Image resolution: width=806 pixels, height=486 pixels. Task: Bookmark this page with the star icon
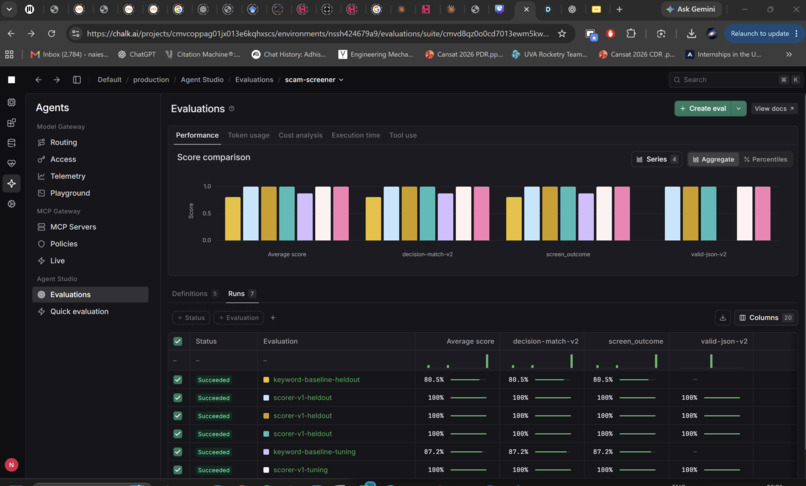click(x=562, y=33)
